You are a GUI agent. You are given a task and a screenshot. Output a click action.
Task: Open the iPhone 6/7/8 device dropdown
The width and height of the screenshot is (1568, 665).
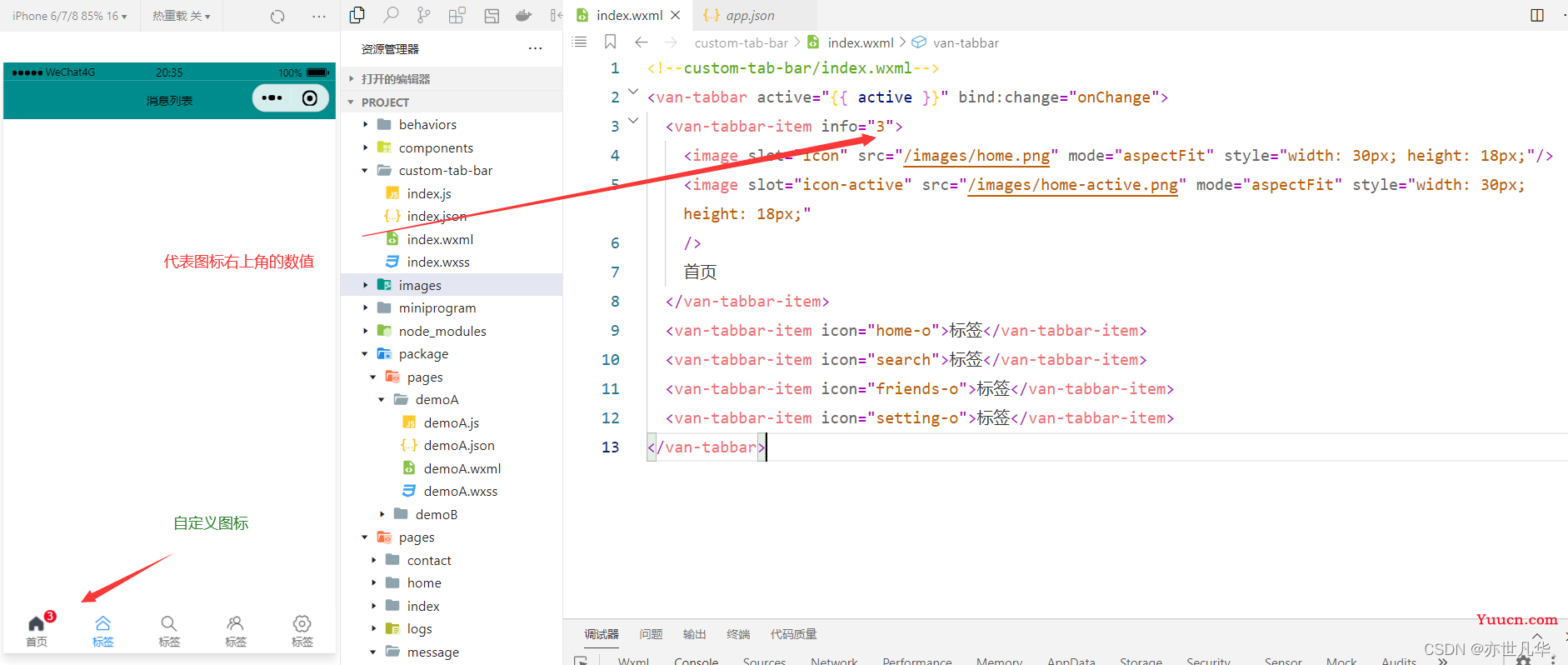70,16
